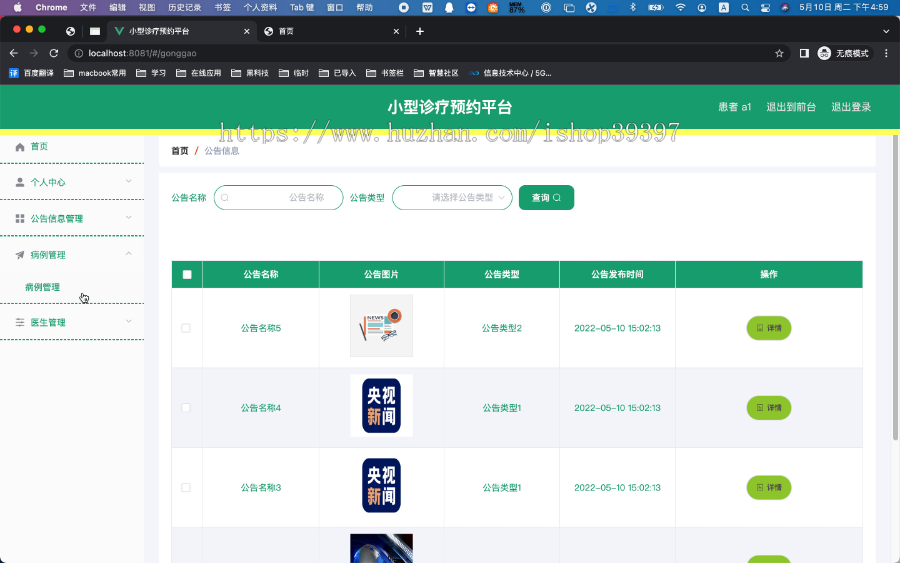Viewport: 900px width, 563px height.
Task: Collapse the 病例管理 menu chevron
Action: pos(129,254)
